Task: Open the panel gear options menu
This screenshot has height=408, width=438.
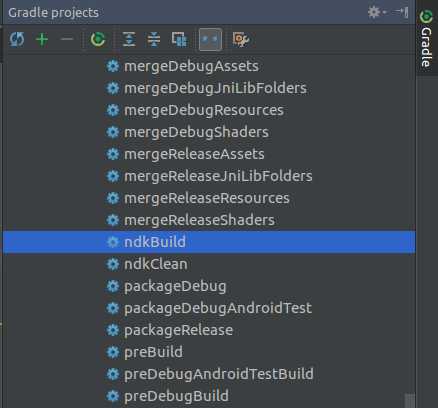Action: (x=377, y=12)
